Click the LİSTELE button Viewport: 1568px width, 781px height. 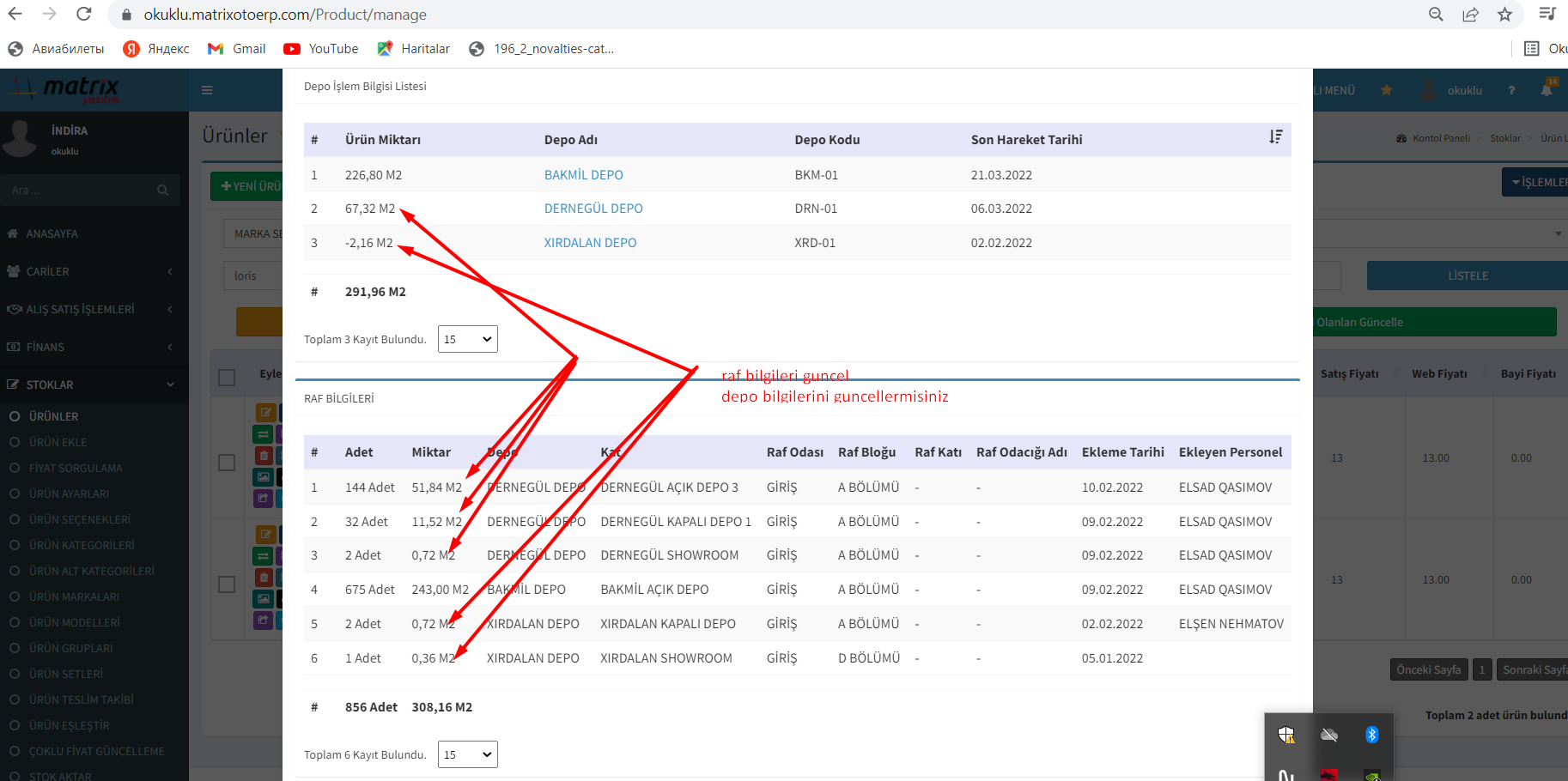click(1467, 275)
